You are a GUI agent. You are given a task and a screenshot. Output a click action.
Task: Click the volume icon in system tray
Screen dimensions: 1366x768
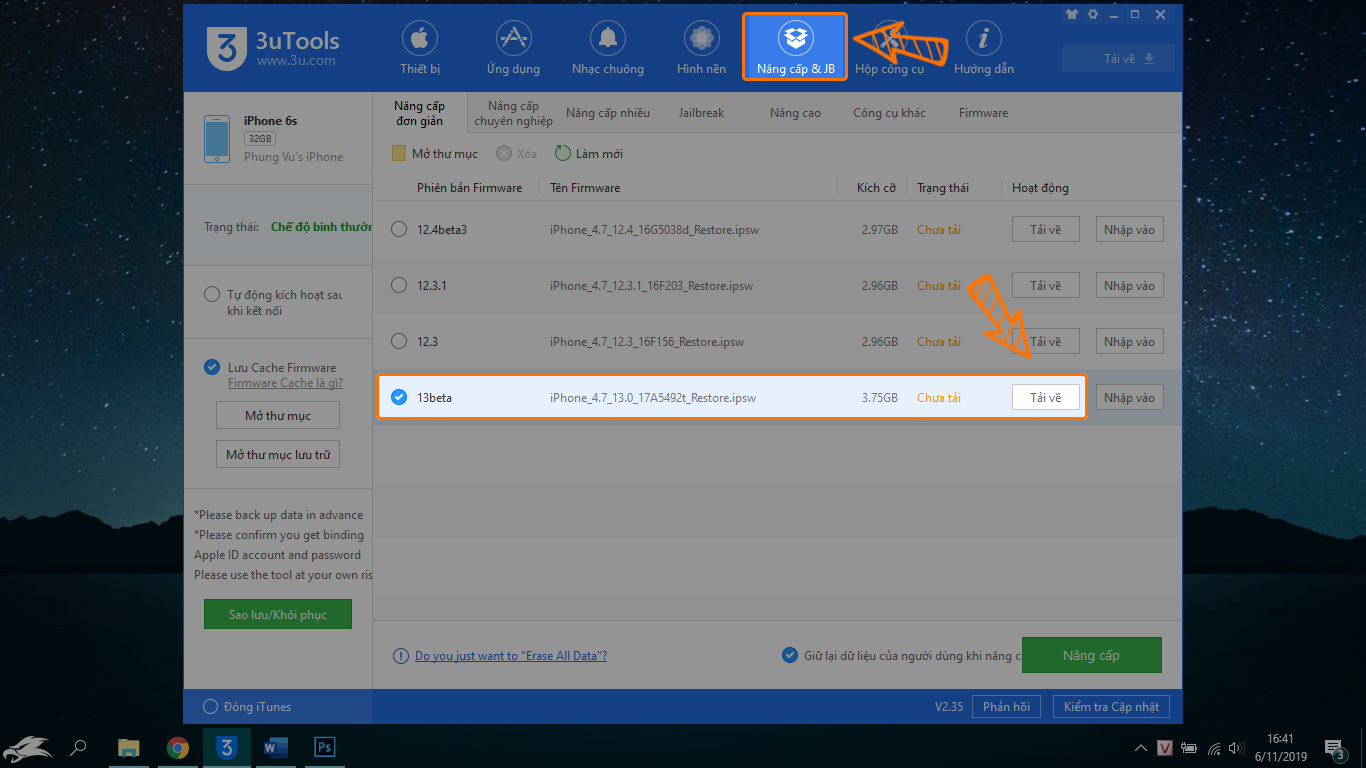(1238, 748)
